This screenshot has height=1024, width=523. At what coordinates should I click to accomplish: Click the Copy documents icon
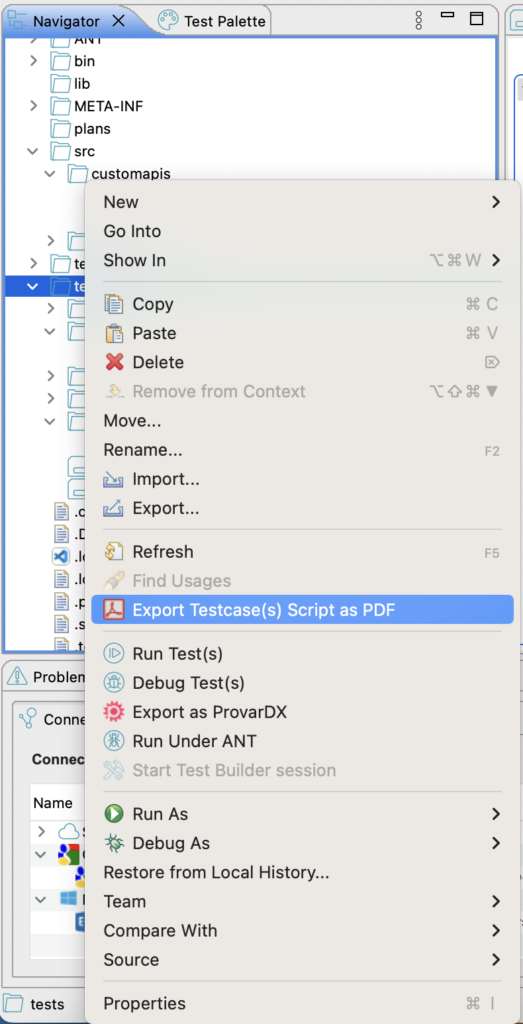(114, 304)
